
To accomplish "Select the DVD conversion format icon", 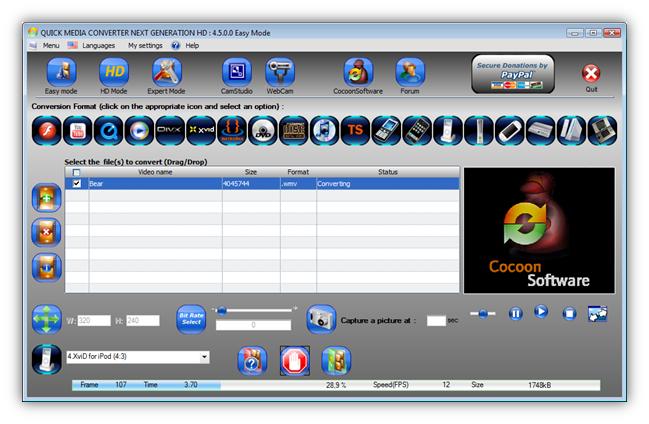I will point(262,130).
